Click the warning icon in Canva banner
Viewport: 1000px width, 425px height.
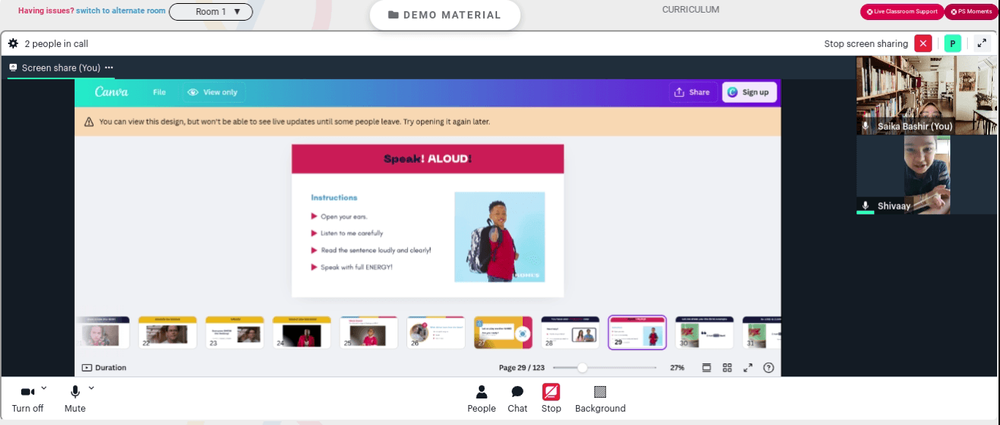pyautogui.click(x=89, y=121)
